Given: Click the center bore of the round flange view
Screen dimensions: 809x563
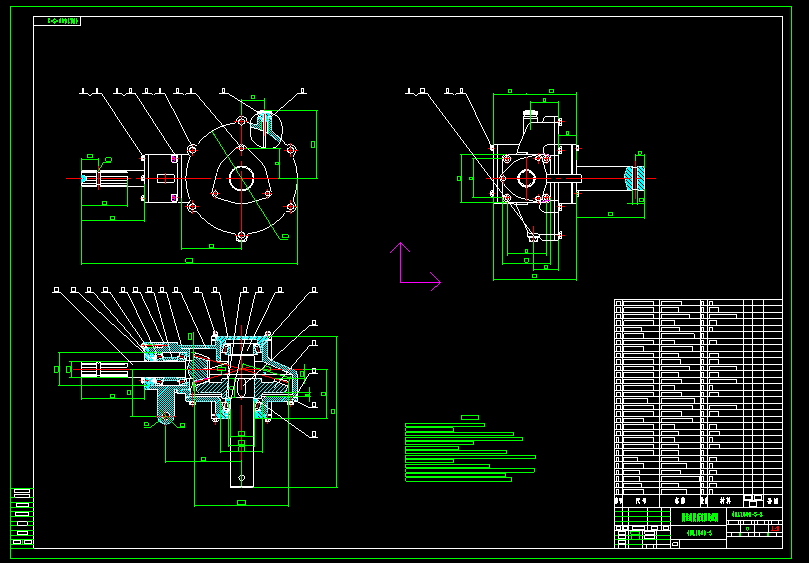Looking at the screenshot, I should point(241,179).
